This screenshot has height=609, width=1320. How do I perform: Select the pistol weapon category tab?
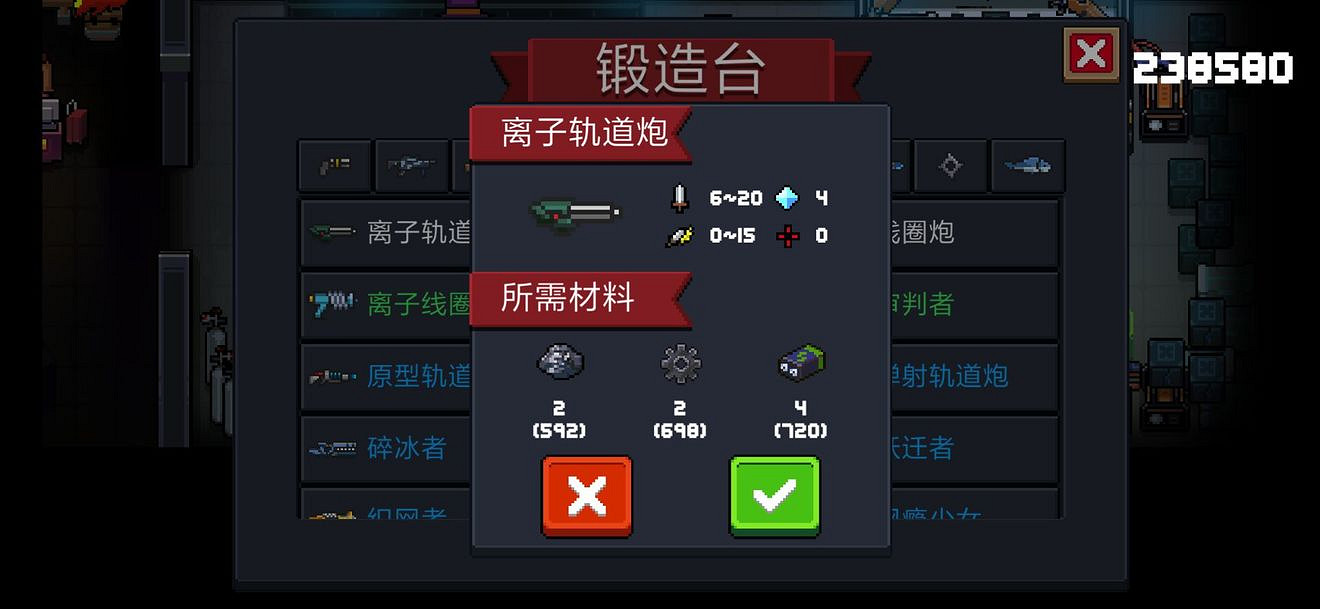334,165
